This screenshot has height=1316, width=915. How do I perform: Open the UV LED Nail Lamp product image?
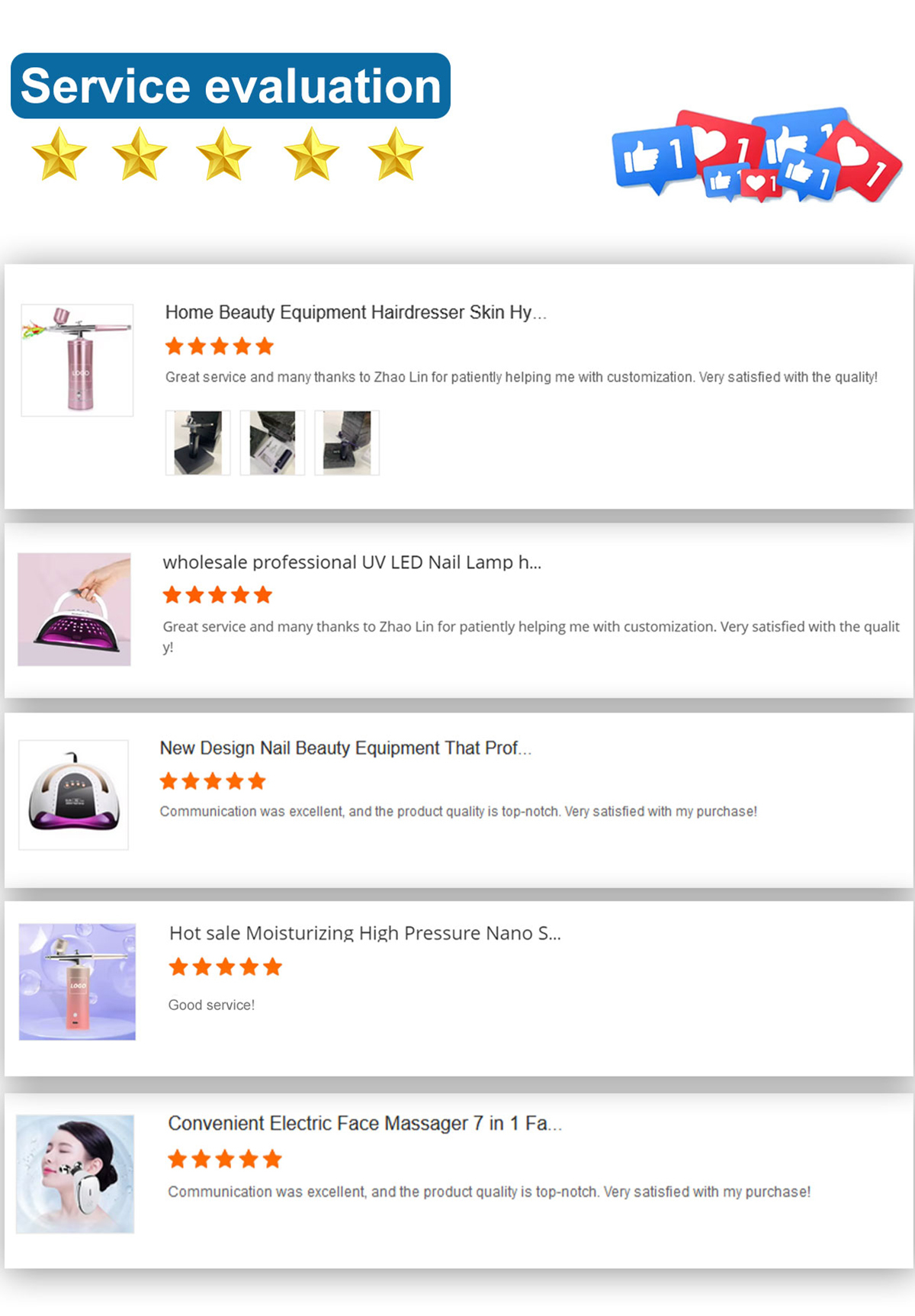pos(74,609)
